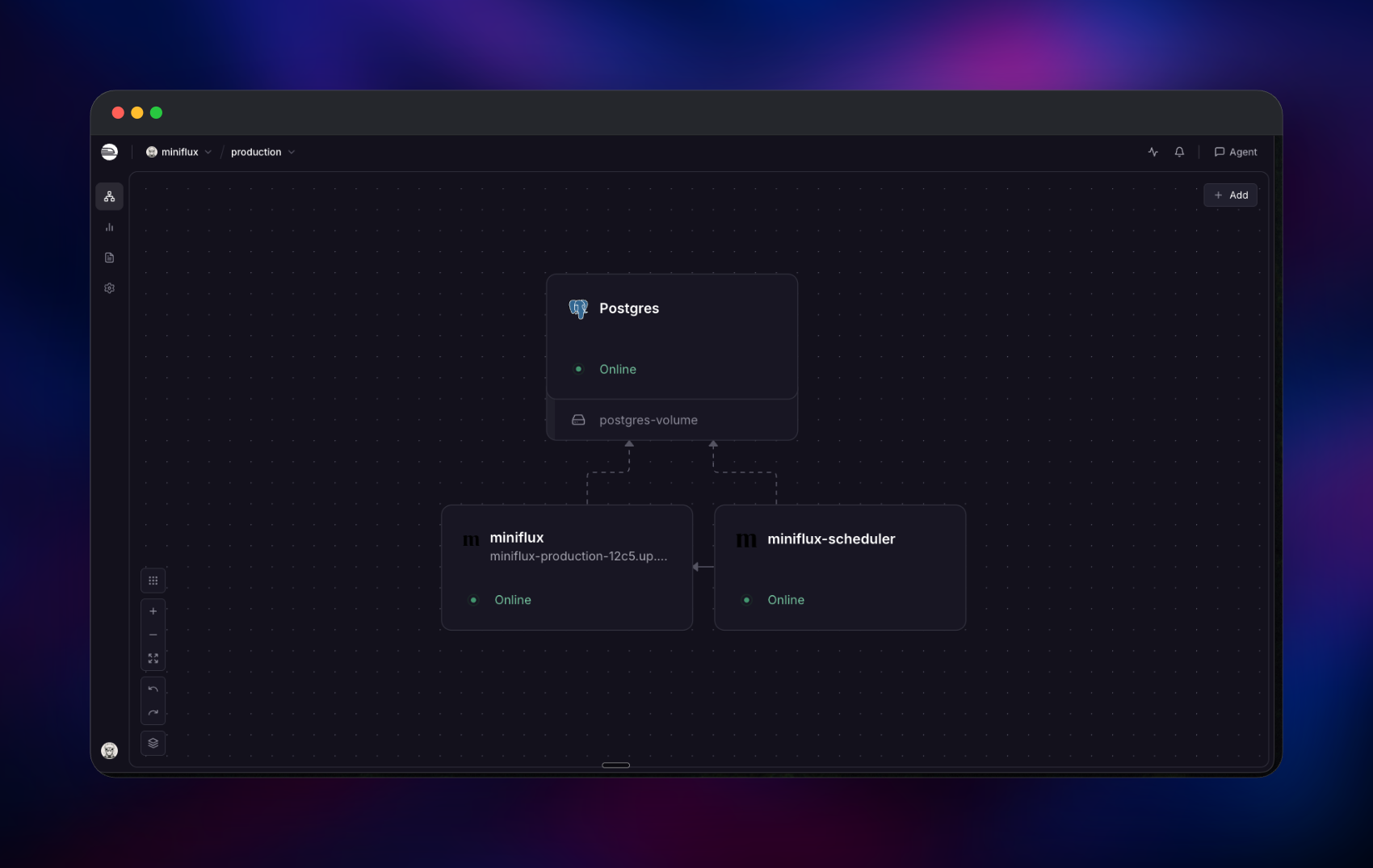Open the miniflux-production-12c5.up domain link
The height and width of the screenshot is (868, 1373).
(x=578, y=556)
